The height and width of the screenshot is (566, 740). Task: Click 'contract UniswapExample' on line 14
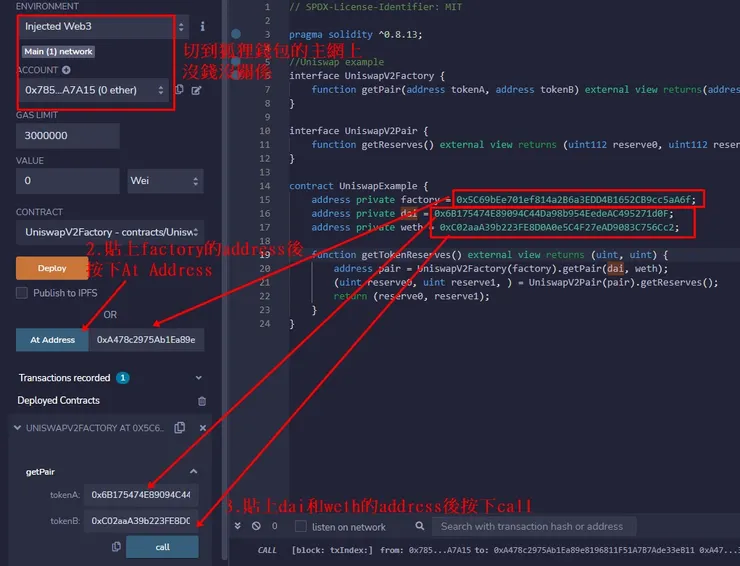(353, 186)
